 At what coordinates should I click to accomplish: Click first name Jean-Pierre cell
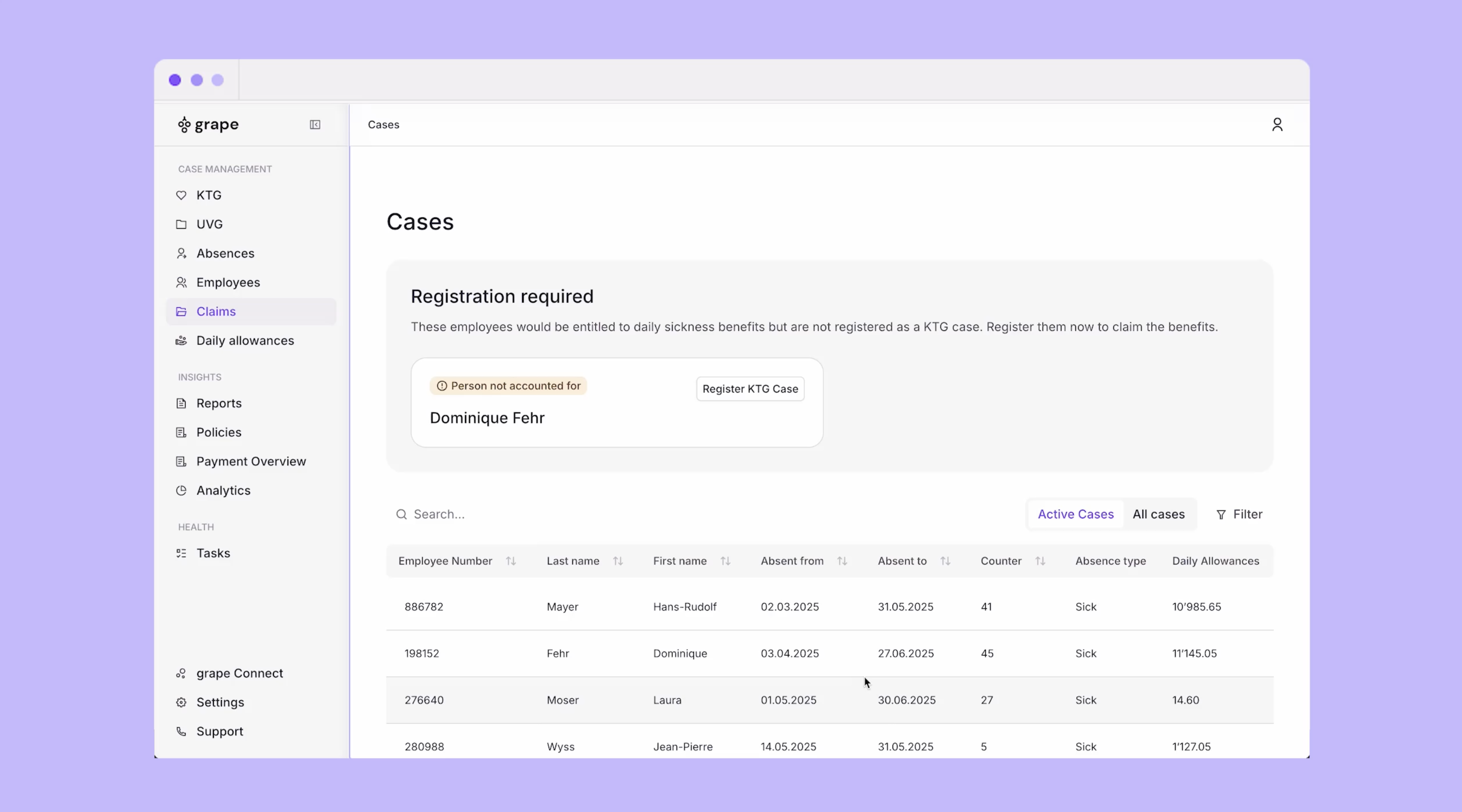tap(683, 747)
